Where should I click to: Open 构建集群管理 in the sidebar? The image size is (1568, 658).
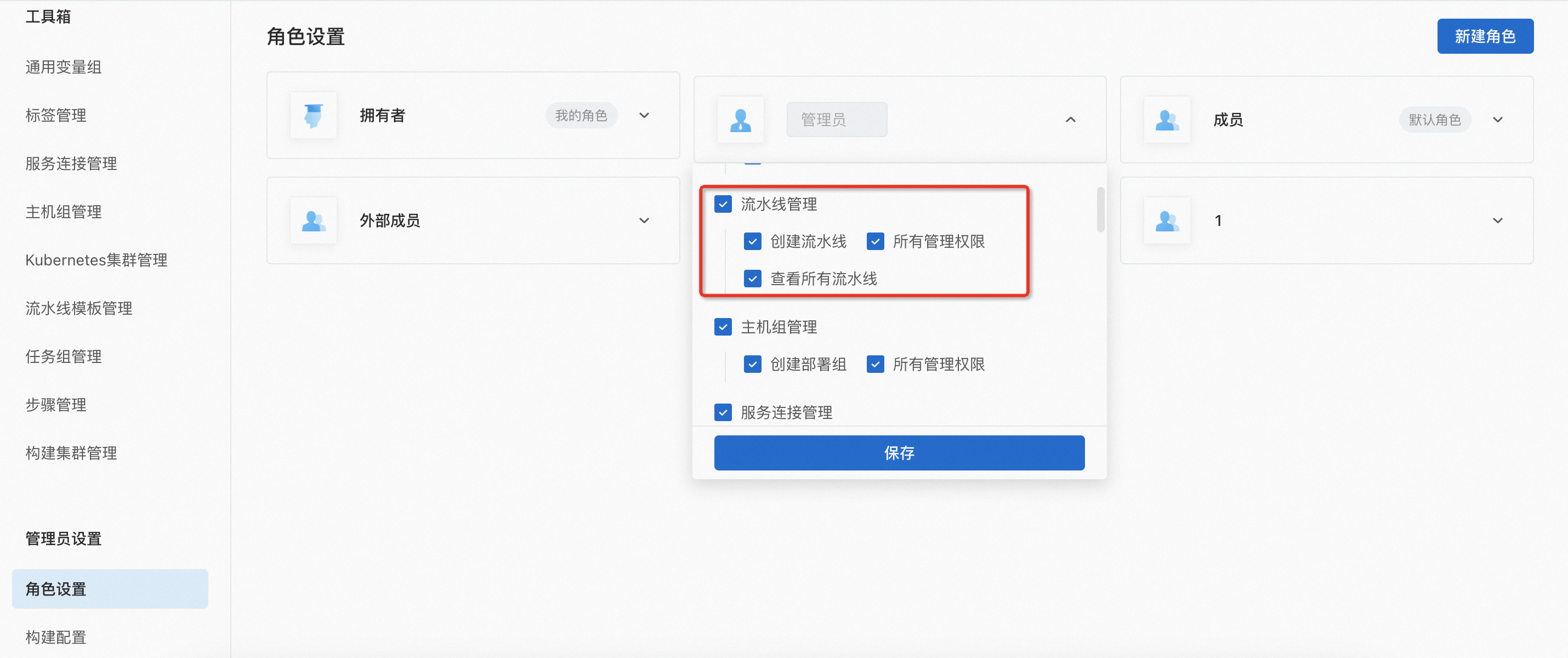tap(71, 452)
